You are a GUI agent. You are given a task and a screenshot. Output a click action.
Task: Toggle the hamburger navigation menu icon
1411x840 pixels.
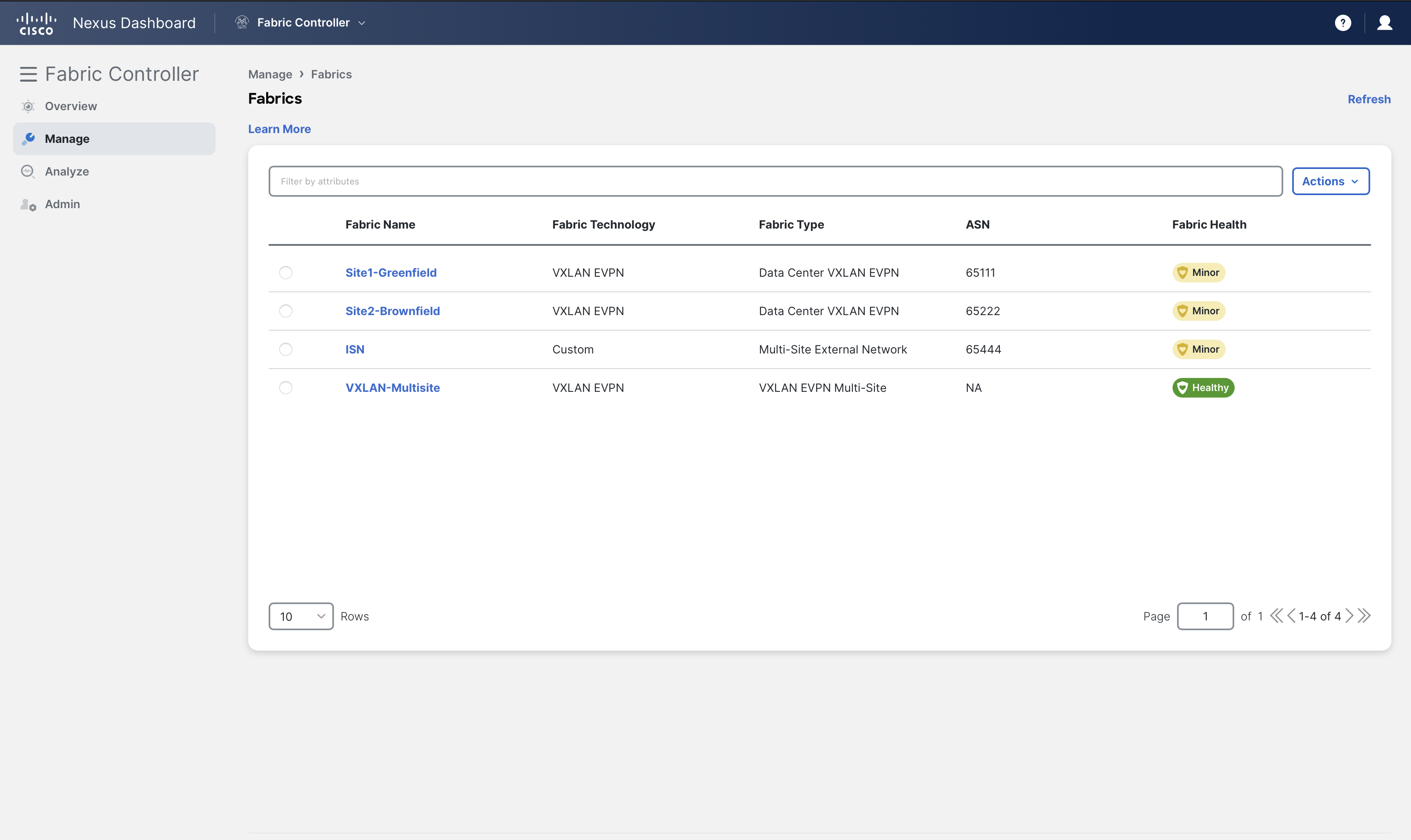coord(28,74)
